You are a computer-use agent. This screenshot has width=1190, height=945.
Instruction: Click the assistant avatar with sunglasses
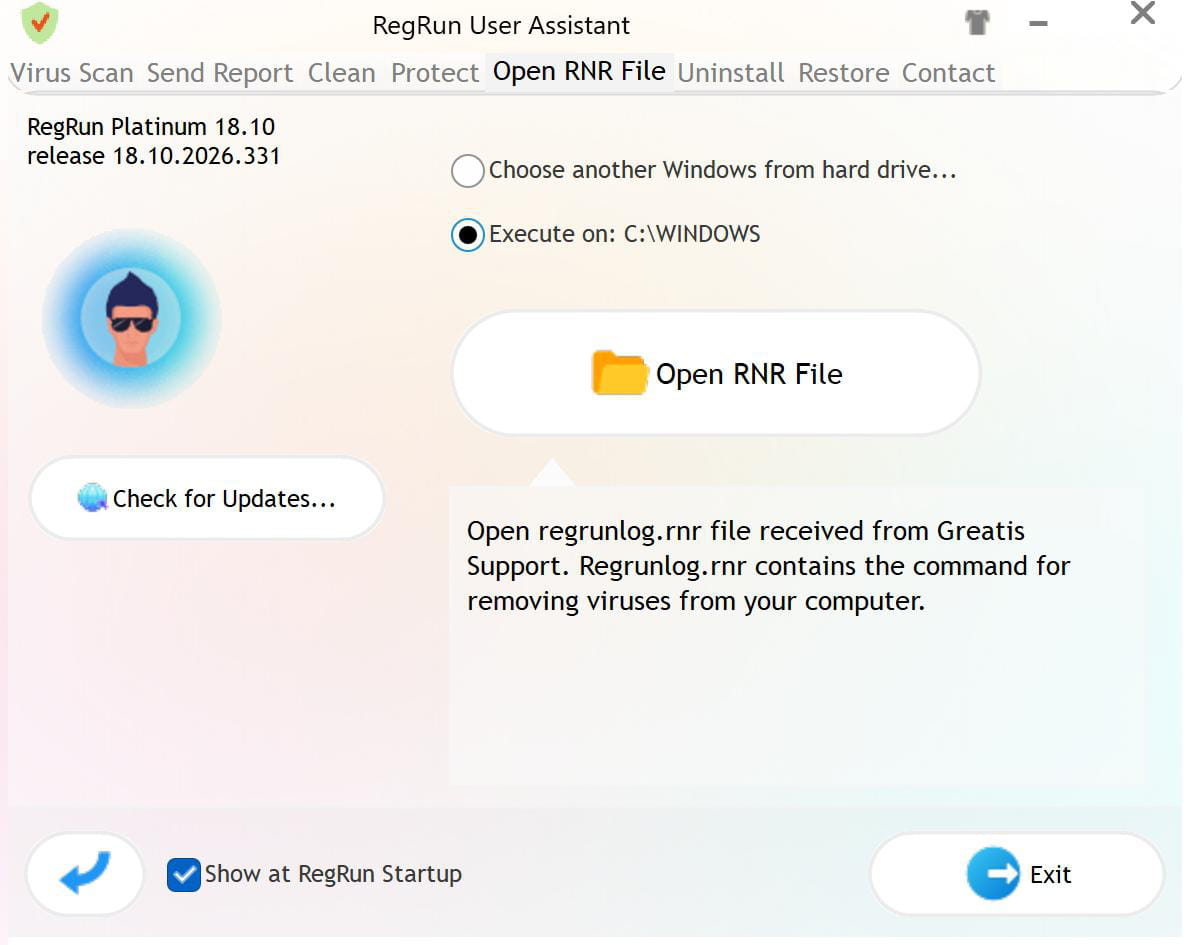131,319
